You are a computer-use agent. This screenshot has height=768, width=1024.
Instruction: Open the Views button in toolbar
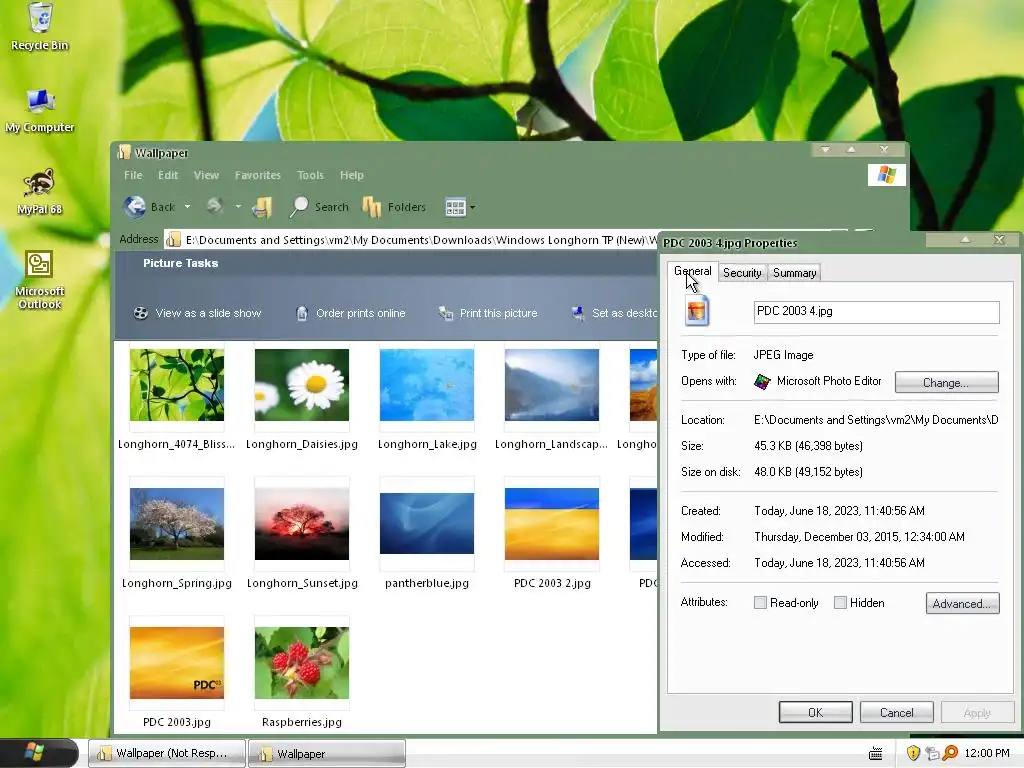[455, 208]
